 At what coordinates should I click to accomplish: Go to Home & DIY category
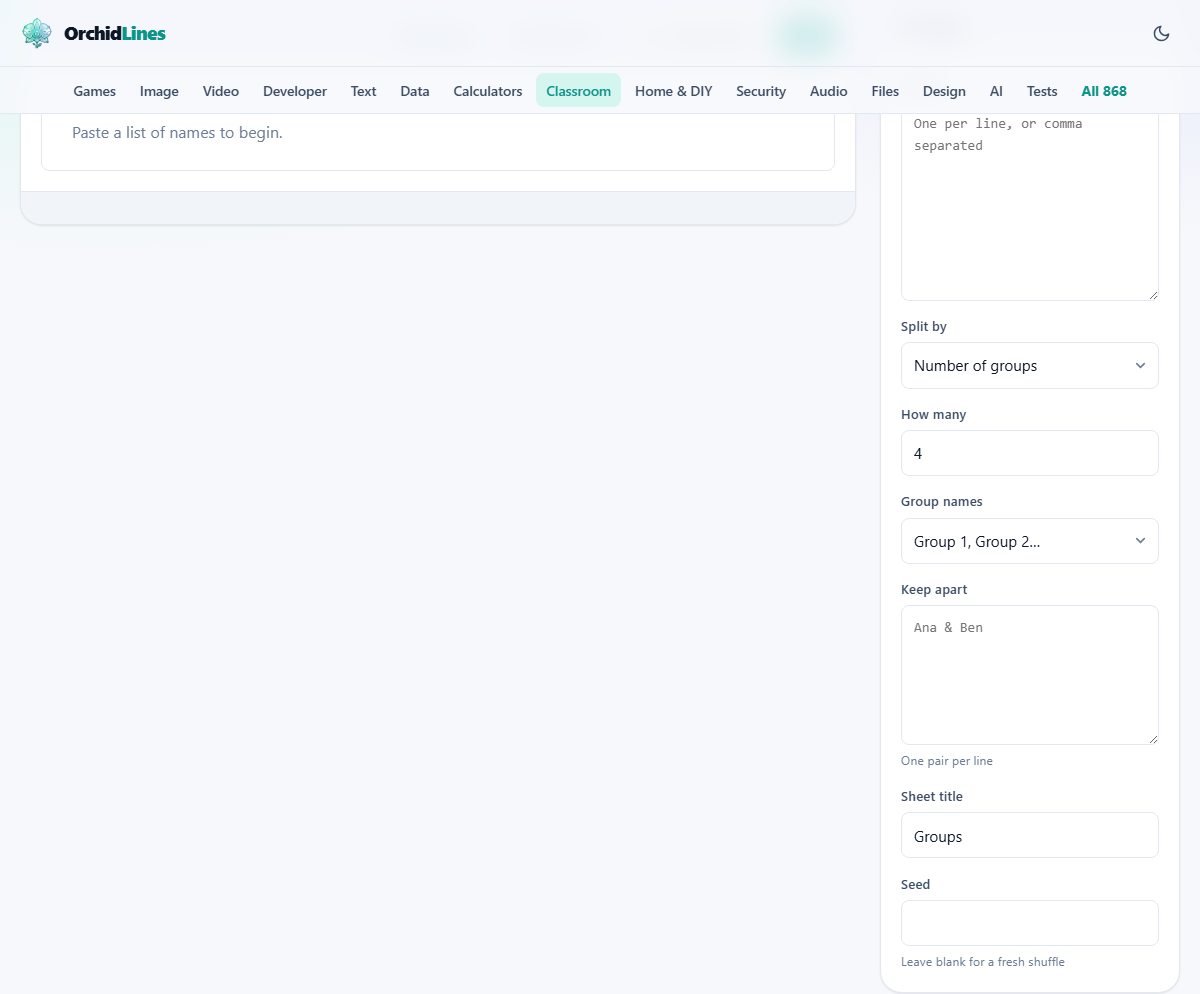[x=674, y=91]
